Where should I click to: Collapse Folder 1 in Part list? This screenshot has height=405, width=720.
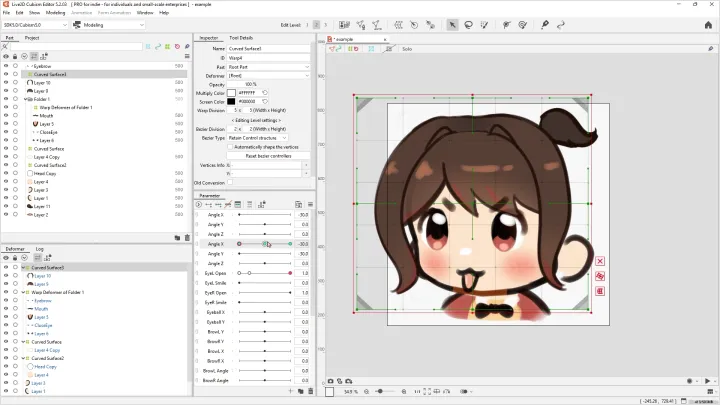[26, 99]
